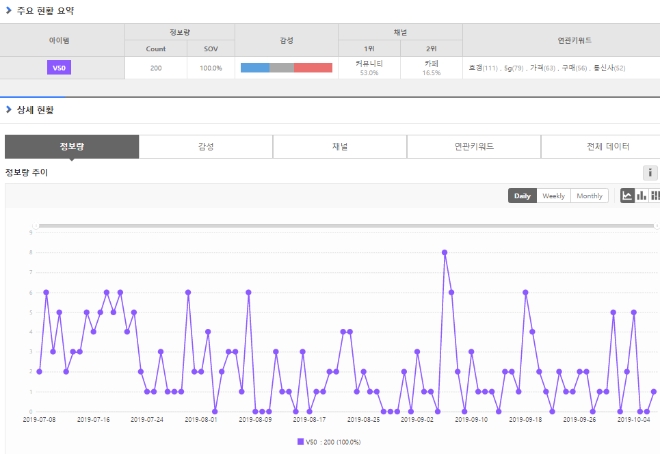This screenshot has height=454, width=660.
Task: Switch to stacked bar chart view
Action: tap(654, 196)
